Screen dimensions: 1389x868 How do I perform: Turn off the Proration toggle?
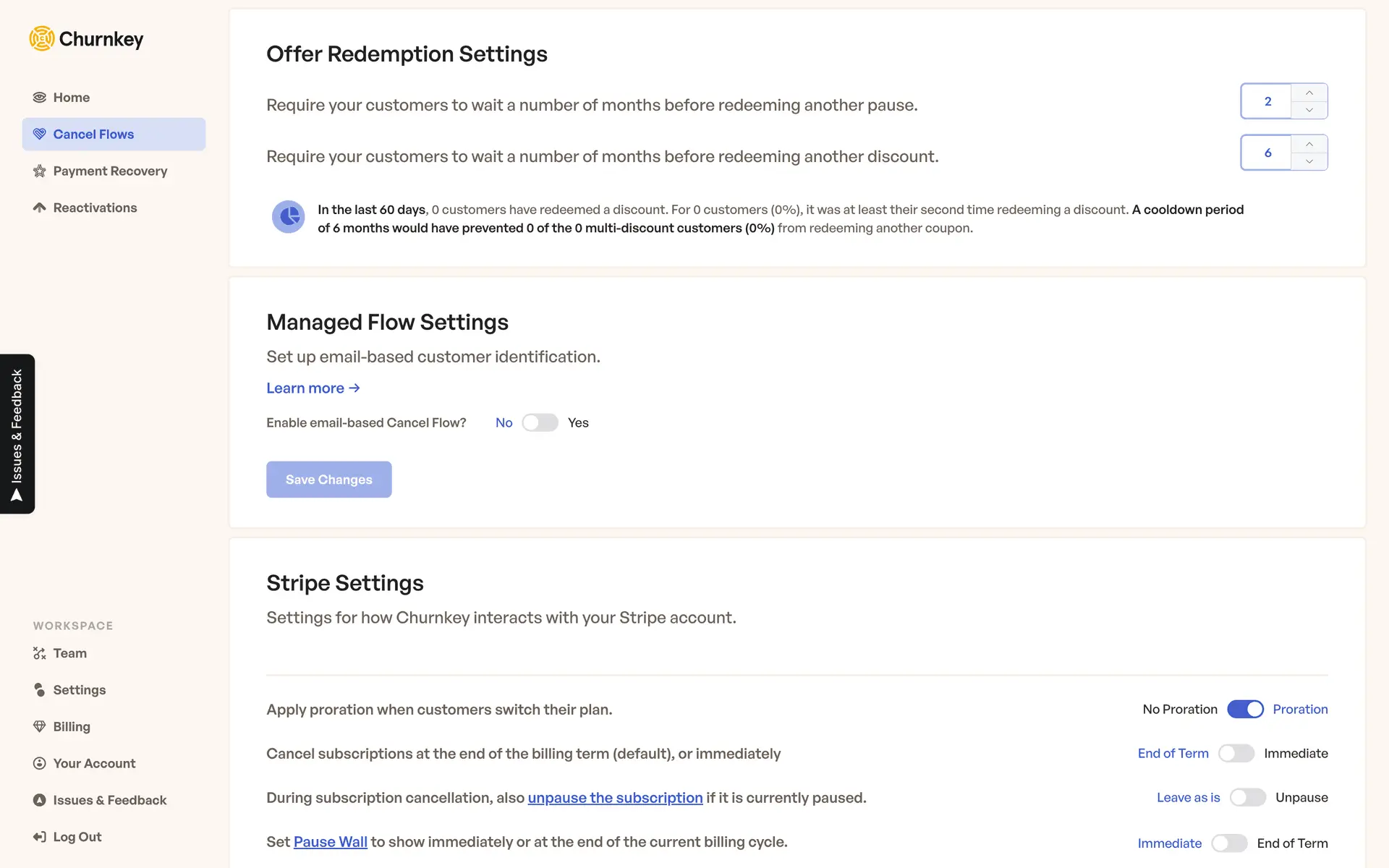coord(1244,709)
